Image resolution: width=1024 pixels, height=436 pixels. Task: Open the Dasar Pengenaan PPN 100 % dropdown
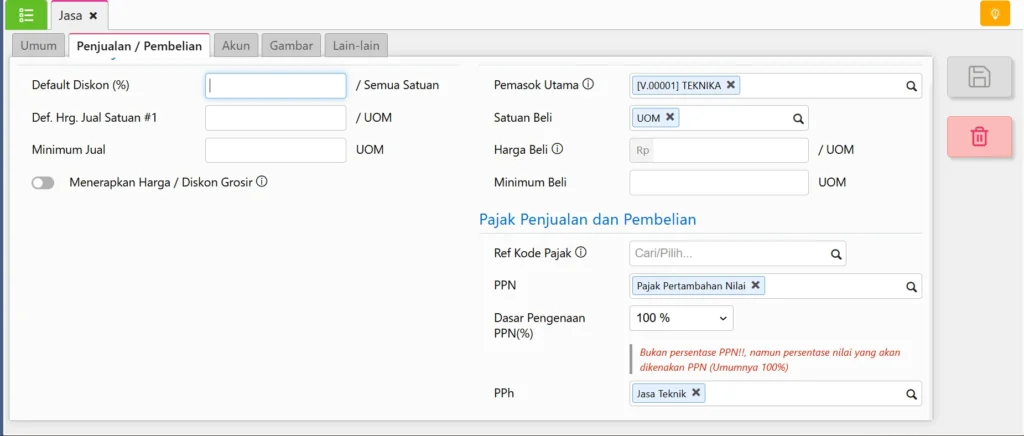681,318
